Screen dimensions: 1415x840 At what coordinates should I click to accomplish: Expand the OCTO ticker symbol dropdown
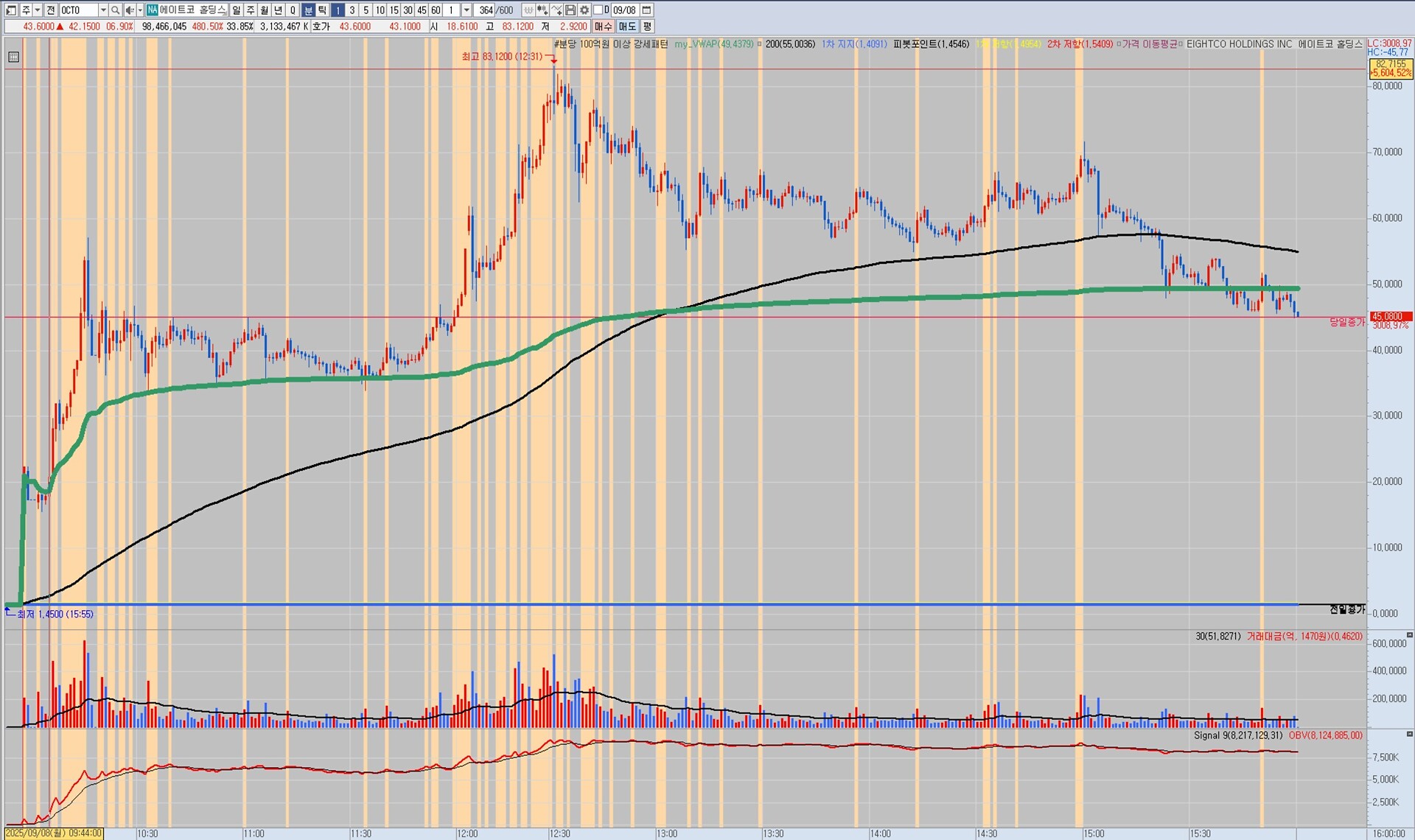coord(103,10)
